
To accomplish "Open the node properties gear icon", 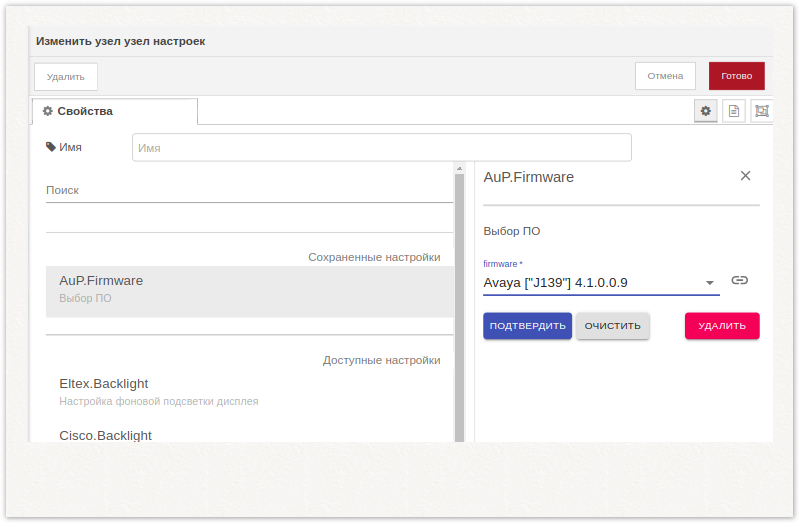I will tap(706, 111).
